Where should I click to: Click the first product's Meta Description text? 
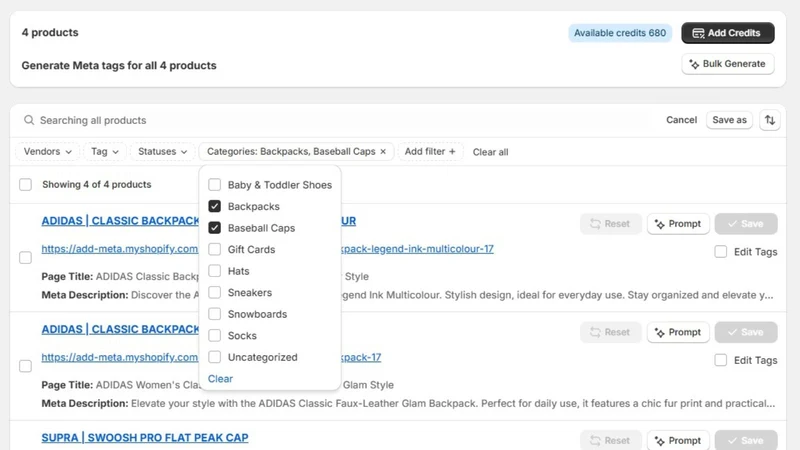pyautogui.click(x=407, y=295)
